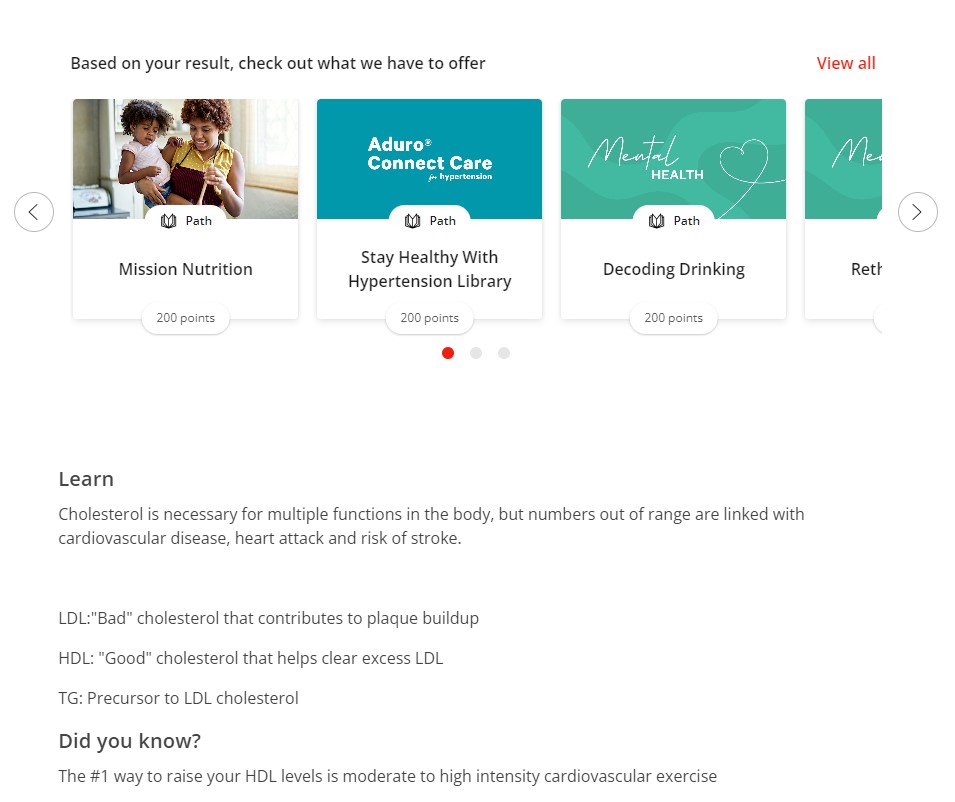Screen dimensions: 955x802
Task: Click 200 points badge on Hypertension Library
Action: (429, 318)
